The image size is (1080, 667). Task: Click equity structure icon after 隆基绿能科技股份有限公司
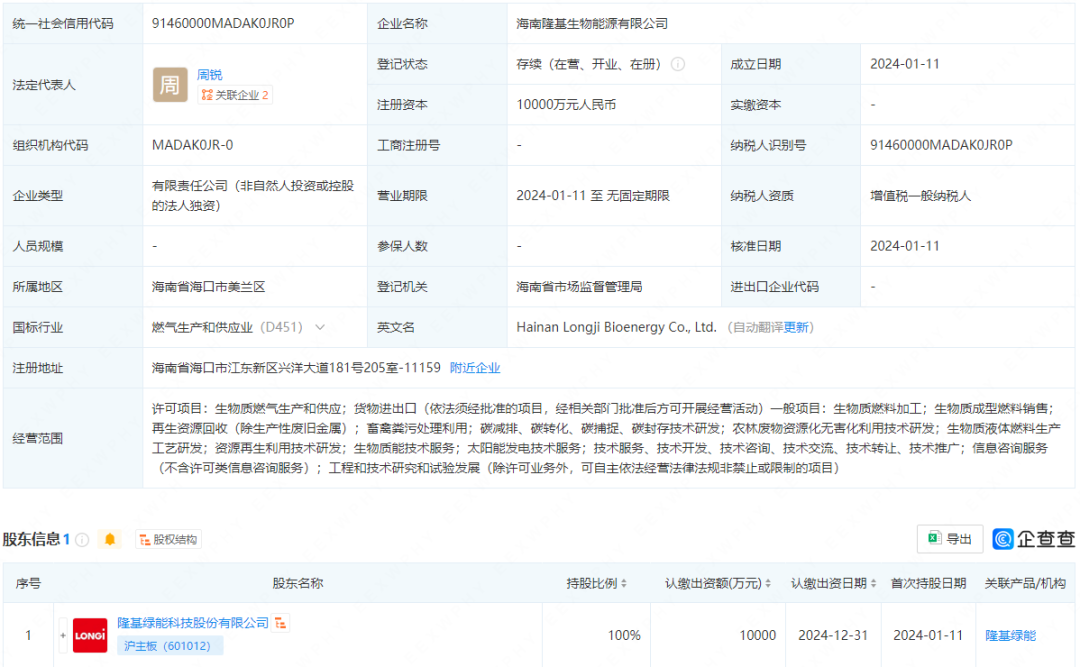coord(282,623)
